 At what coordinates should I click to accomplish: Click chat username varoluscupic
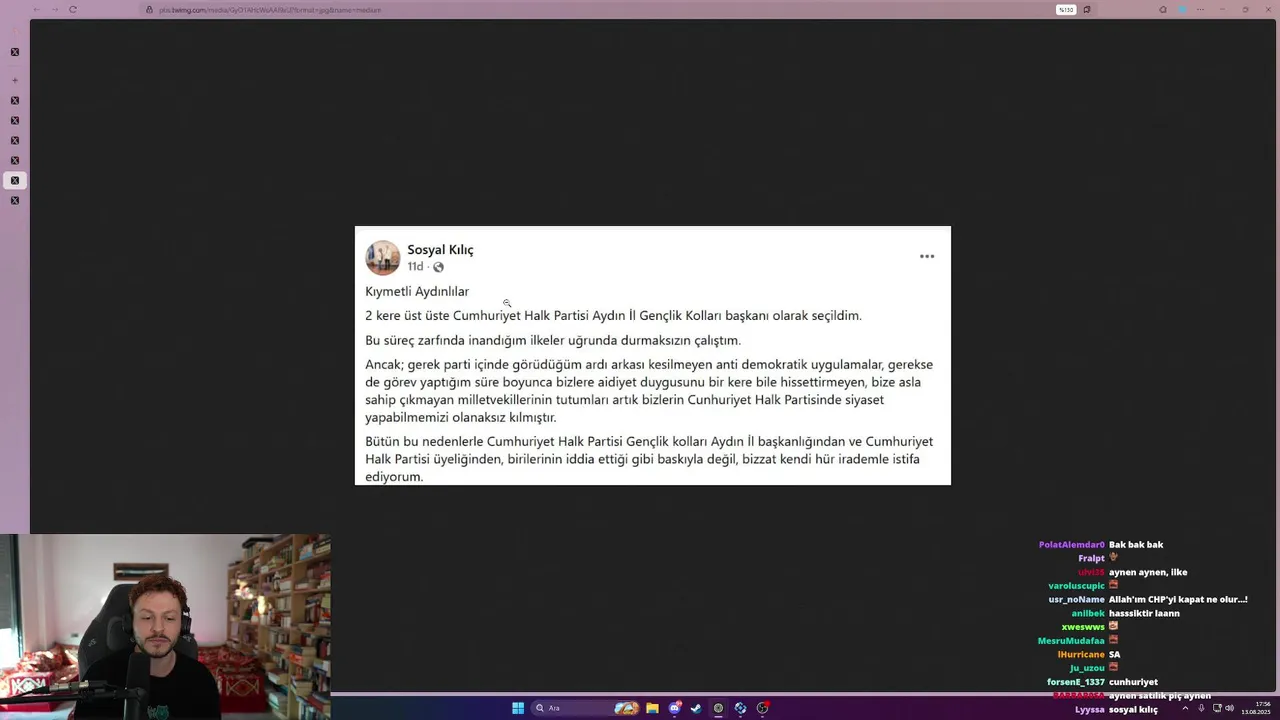pyautogui.click(x=1076, y=586)
